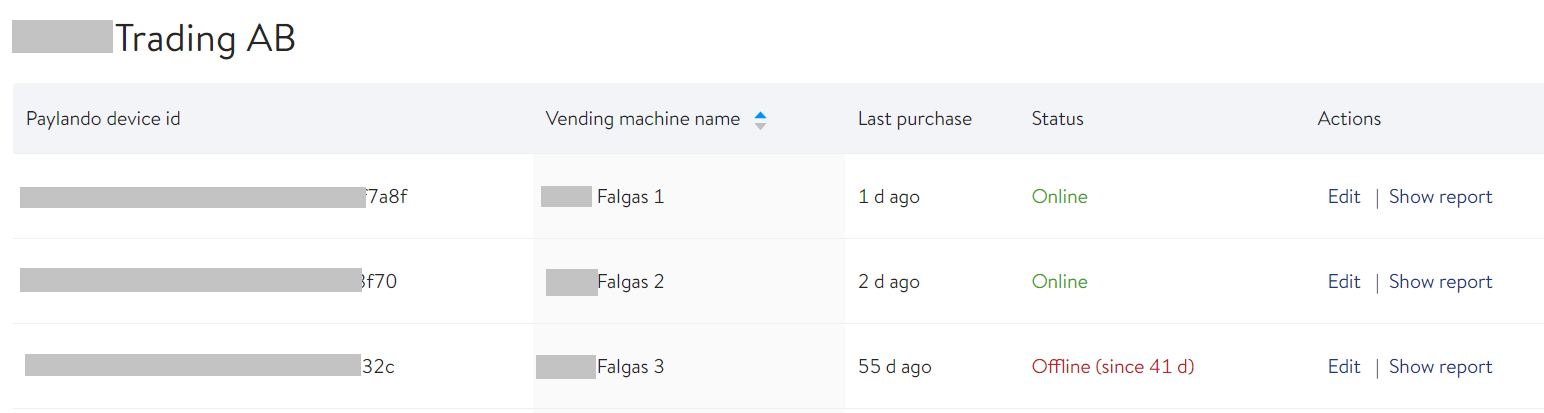Click device id ending in 7a8f
The height and width of the screenshot is (413, 1544).
point(214,197)
